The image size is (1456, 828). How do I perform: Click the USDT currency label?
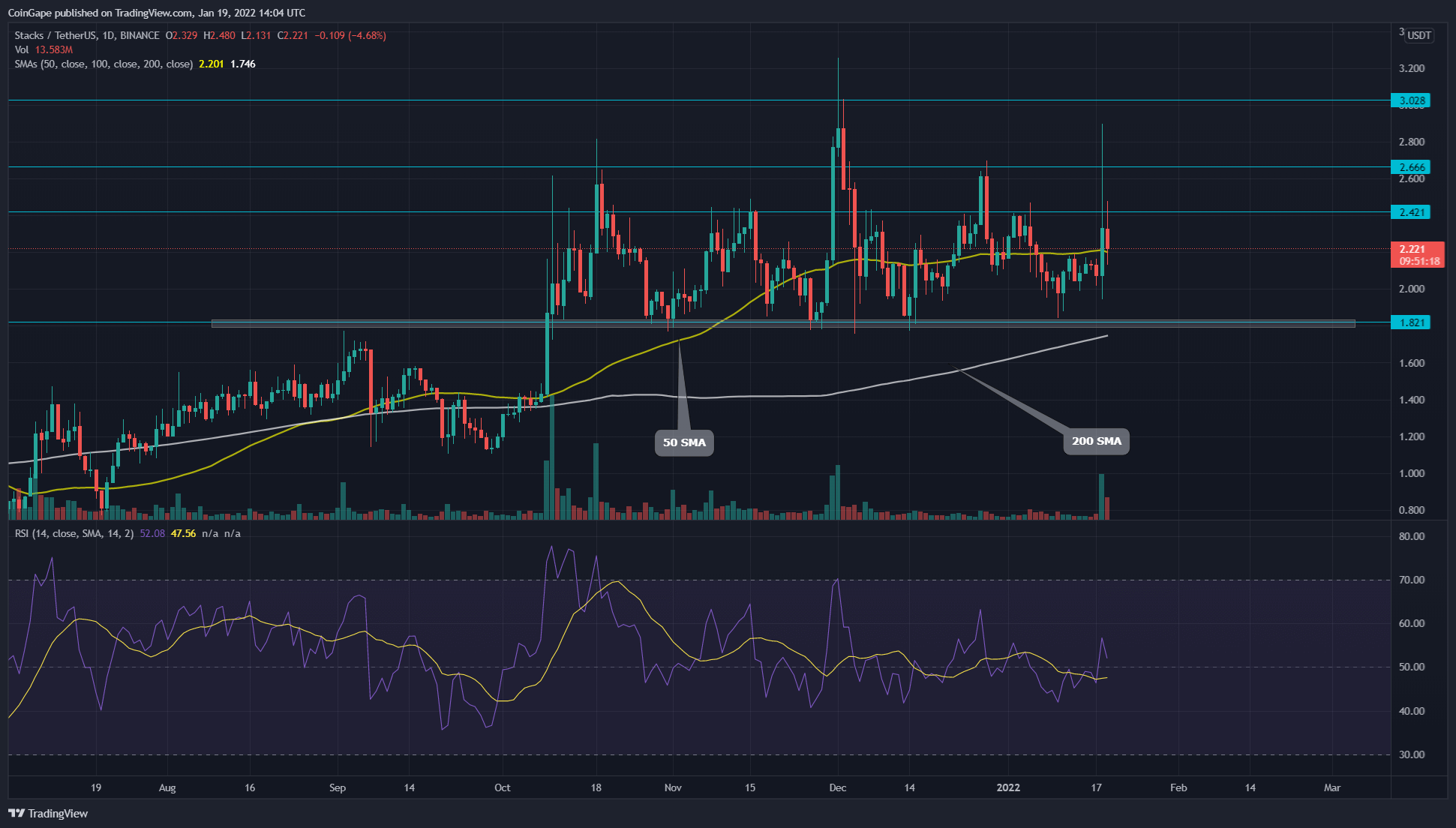click(1418, 35)
